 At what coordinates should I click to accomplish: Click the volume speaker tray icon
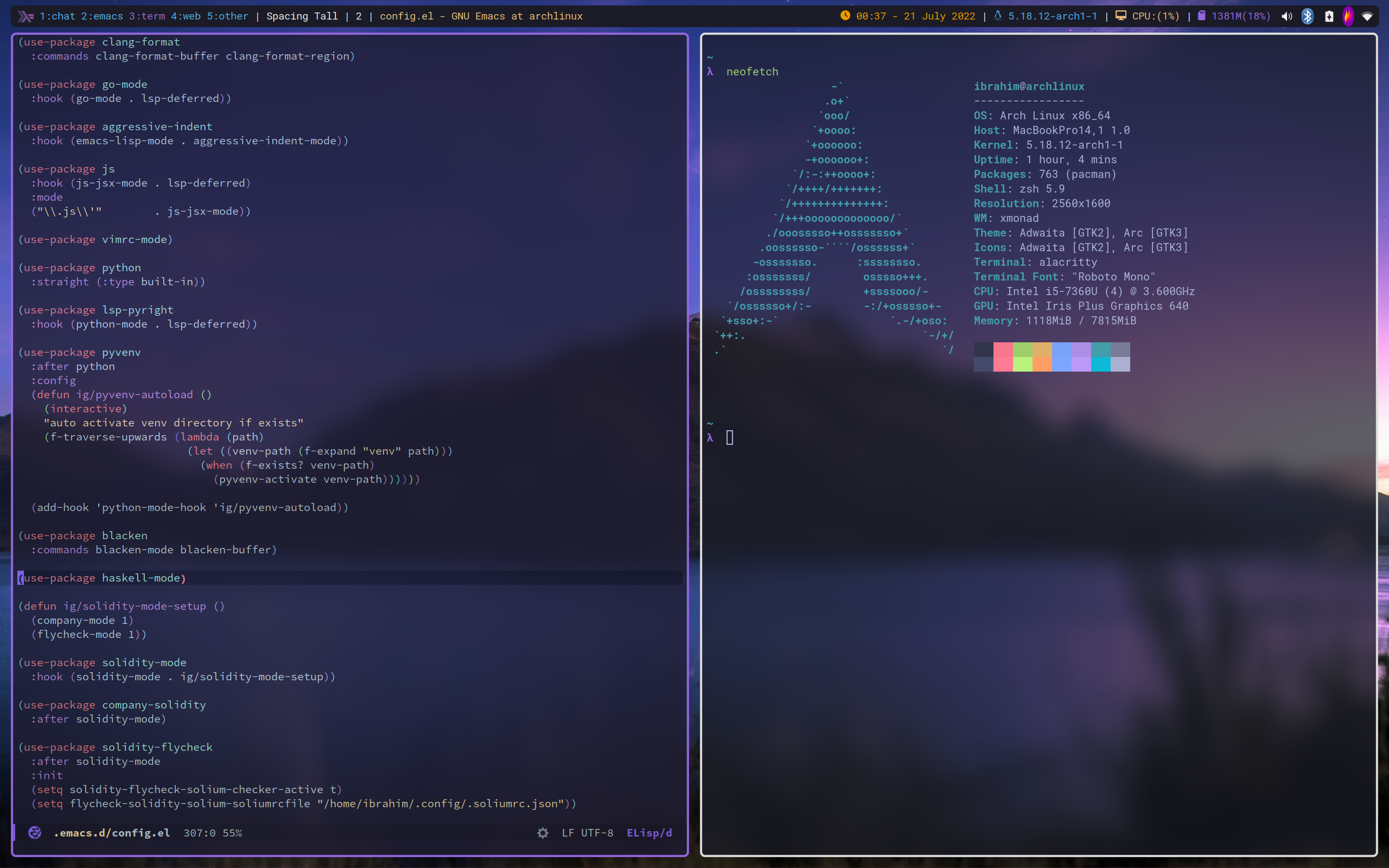[x=1286, y=16]
